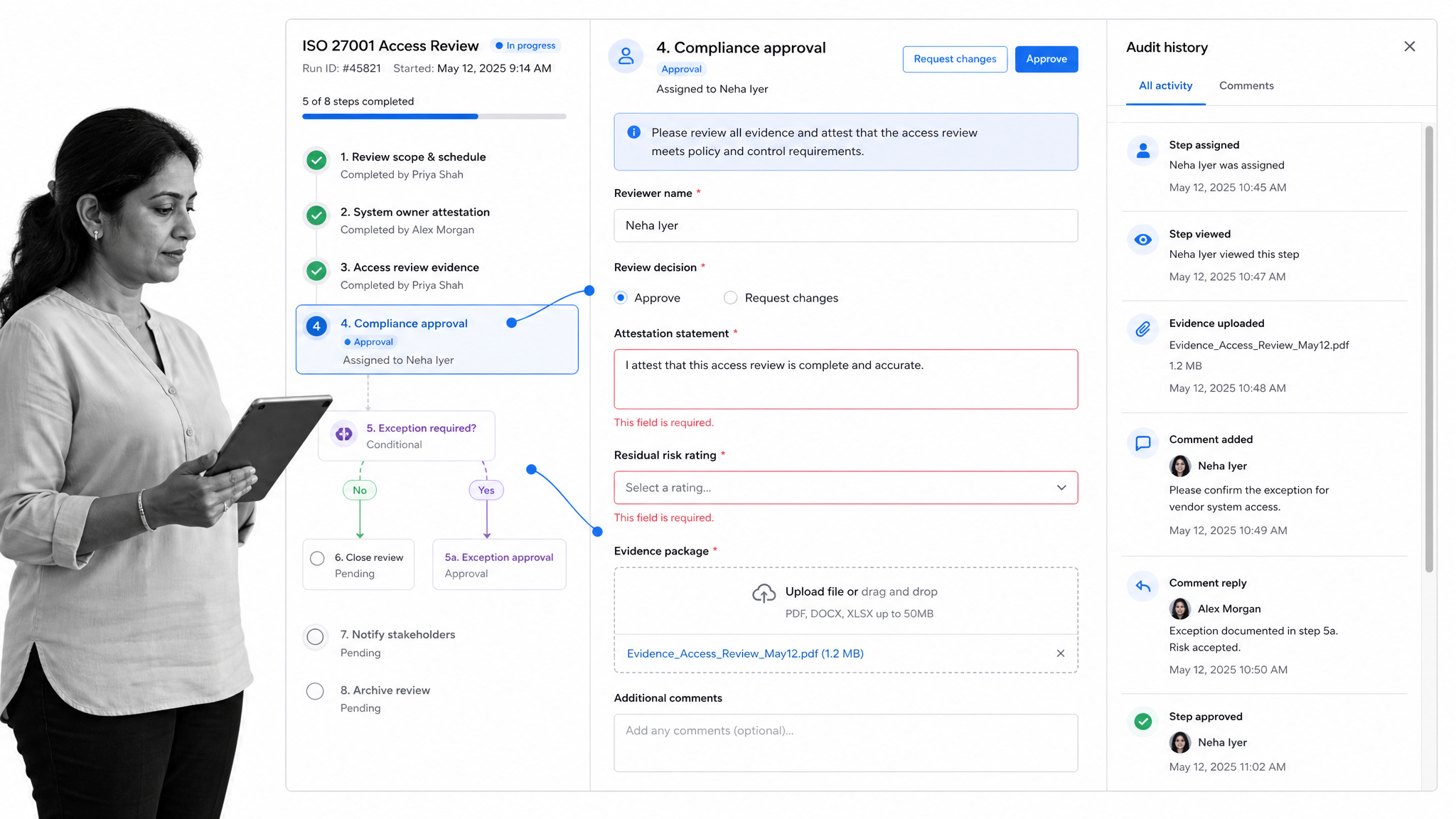Click the In progress status badge
Viewport: 1456px width, 819px height.
tap(526, 45)
